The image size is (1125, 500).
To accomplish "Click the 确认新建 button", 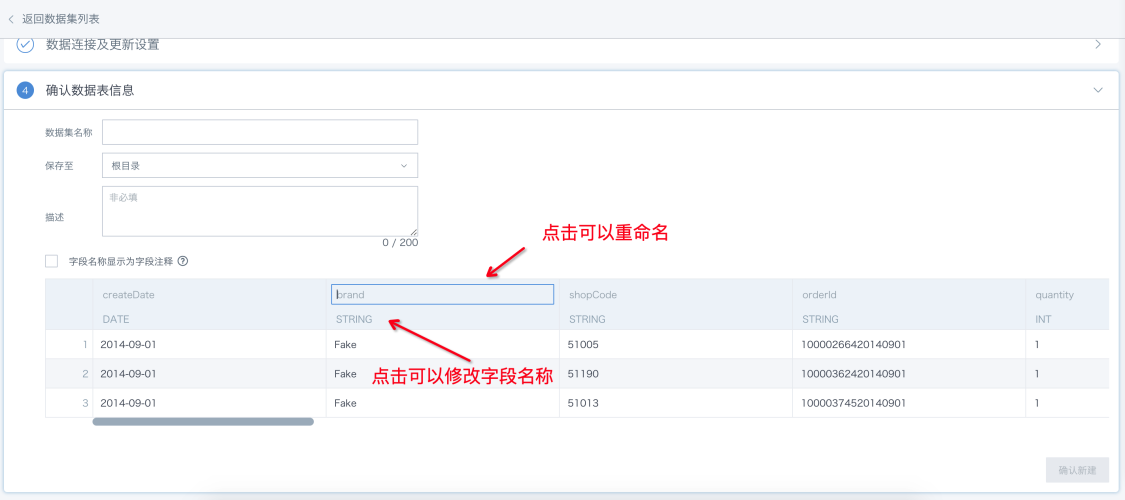I will pos(1077,470).
